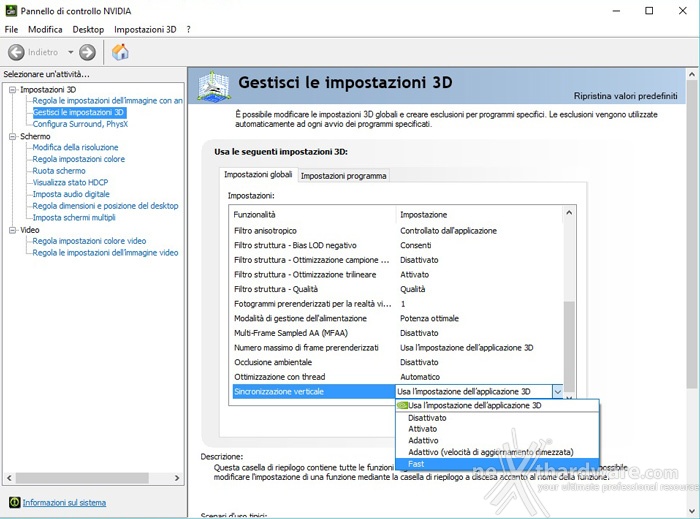Select Modalità di gestione dell'alimentazione row

[x=396, y=319]
